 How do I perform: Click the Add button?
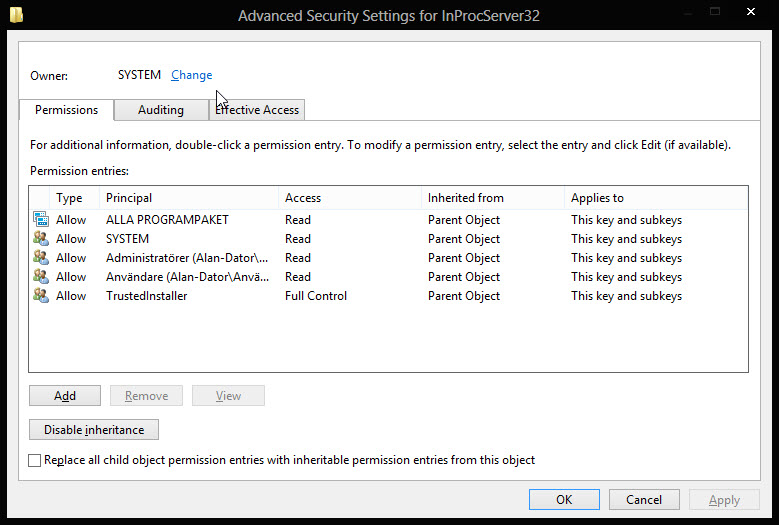click(65, 396)
